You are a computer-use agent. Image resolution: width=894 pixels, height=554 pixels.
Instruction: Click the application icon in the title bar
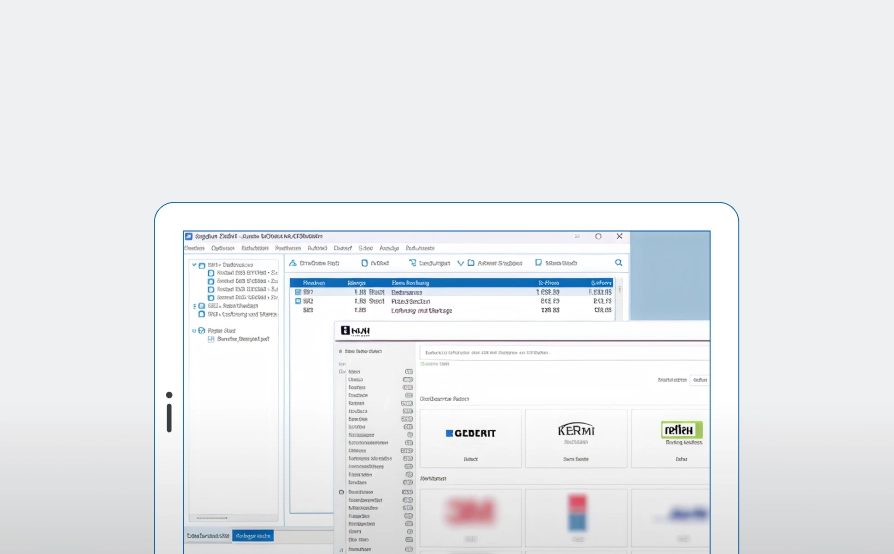[x=188, y=236]
